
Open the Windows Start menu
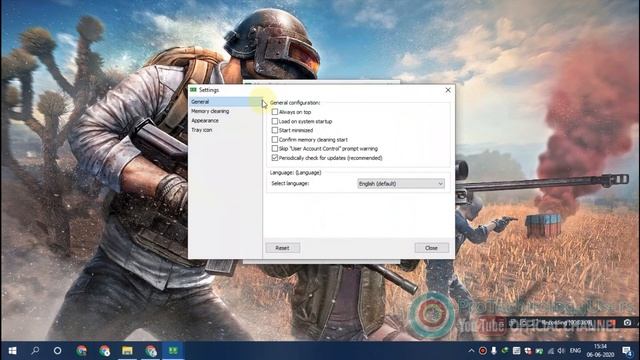pos(12,351)
